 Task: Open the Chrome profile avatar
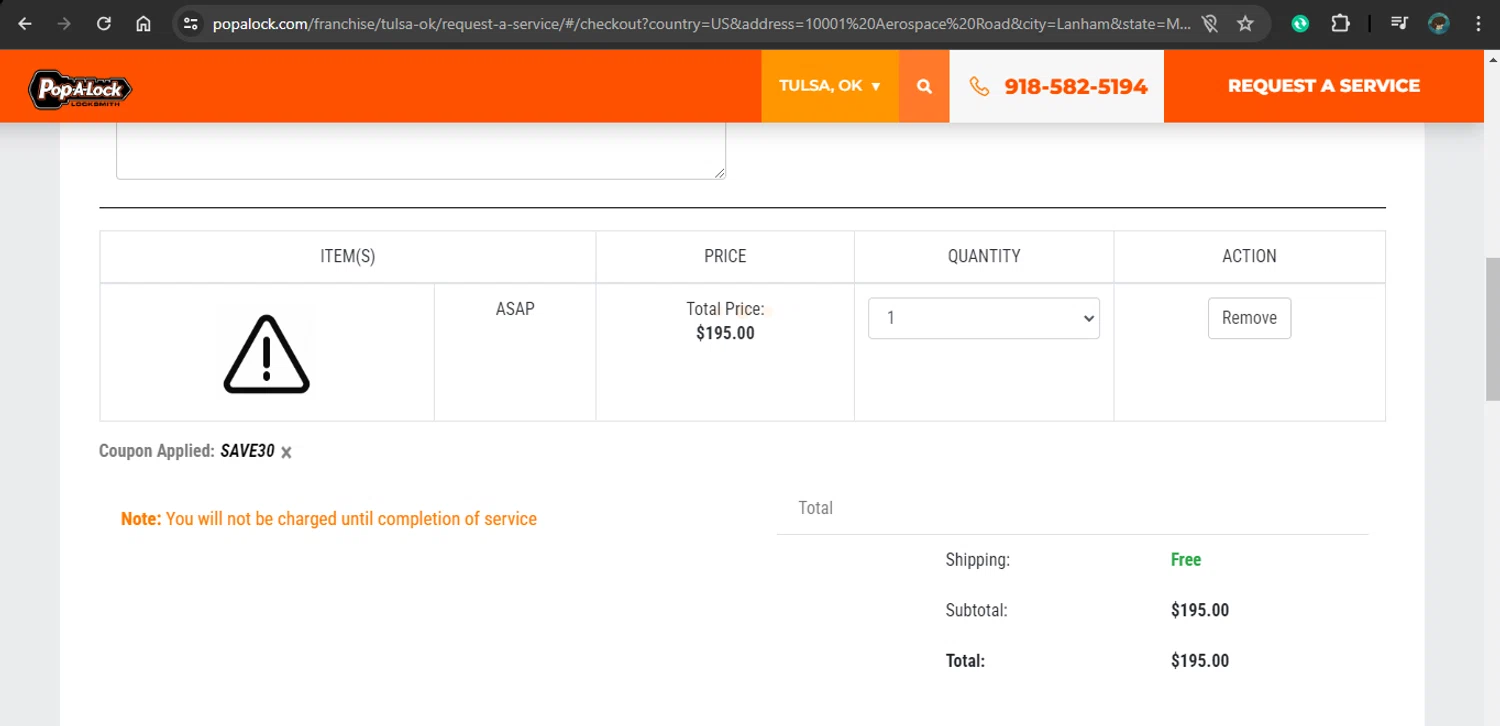(1439, 24)
